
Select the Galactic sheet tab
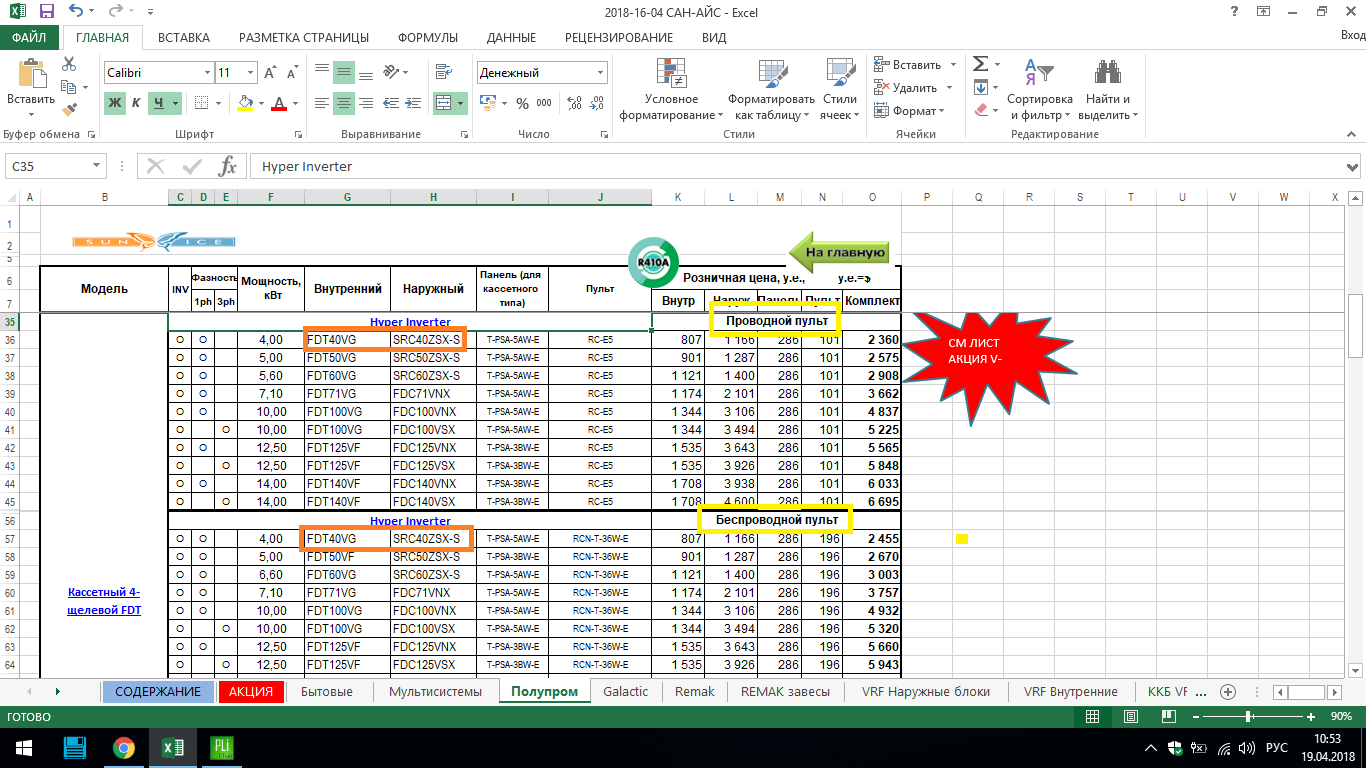pos(626,691)
